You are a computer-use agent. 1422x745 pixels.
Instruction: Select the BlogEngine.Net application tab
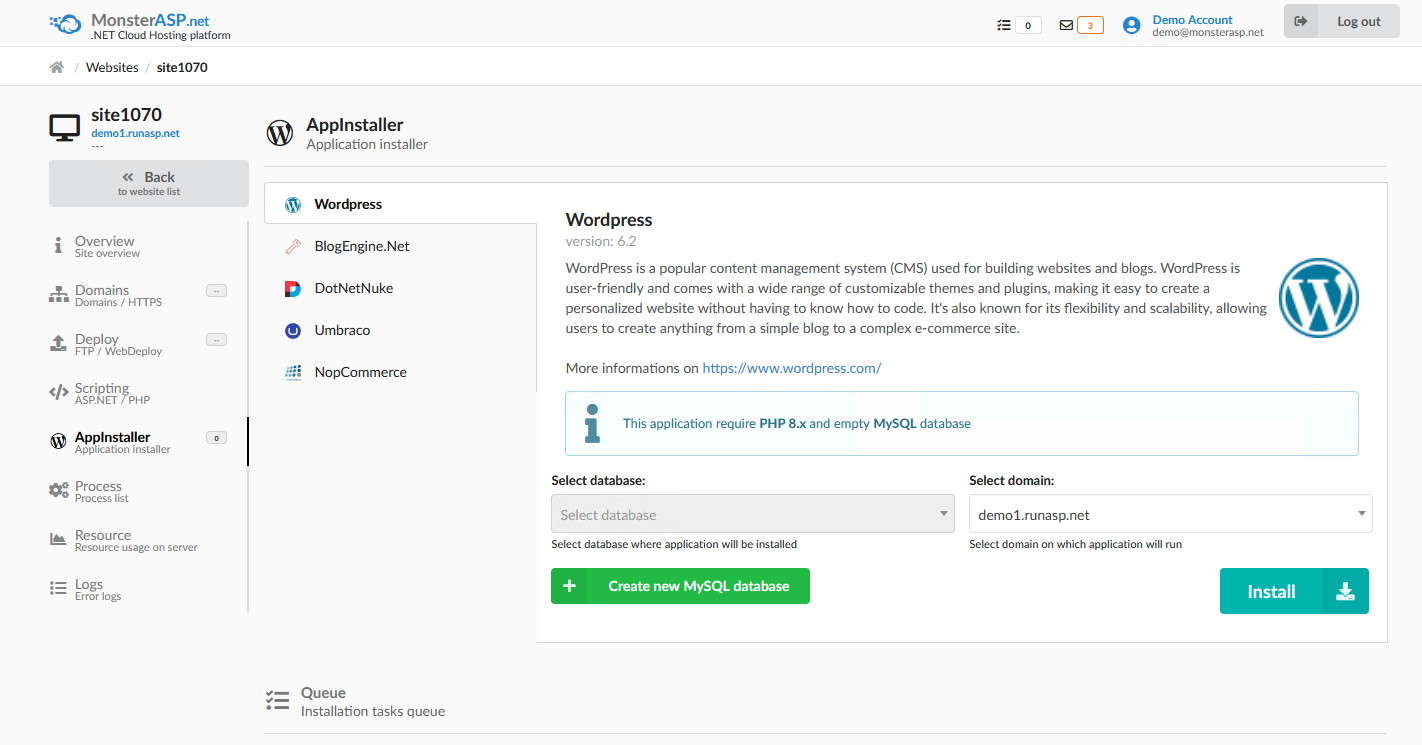[x=400, y=246]
